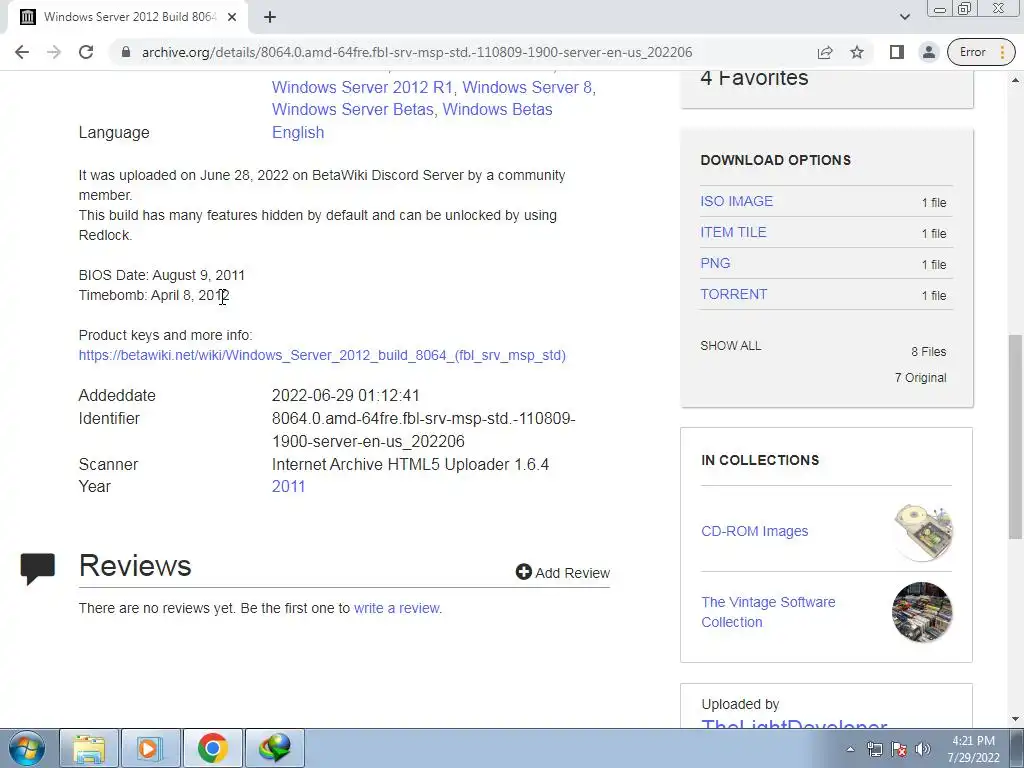Open CD-ROM Images collection link
The width and height of the screenshot is (1024, 768).
click(754, 531)
